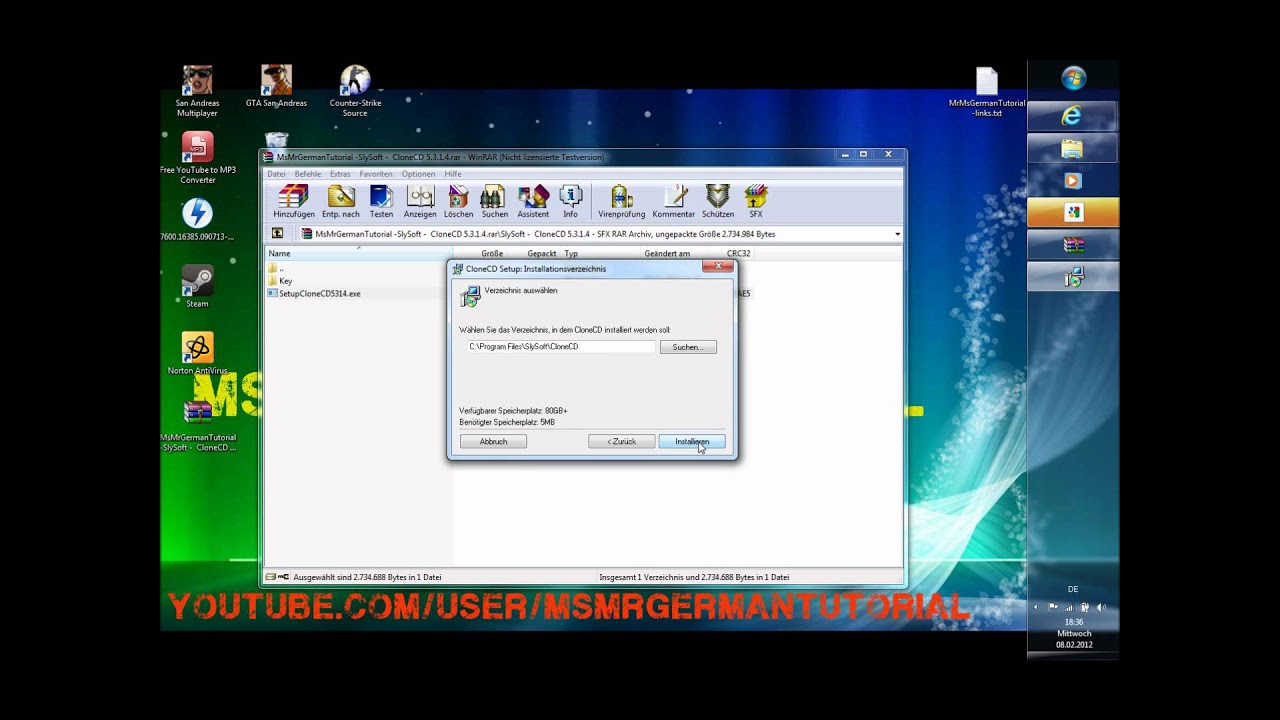
Task: Select the GTA San Andreas desktop icon
Action: [276, 87]
